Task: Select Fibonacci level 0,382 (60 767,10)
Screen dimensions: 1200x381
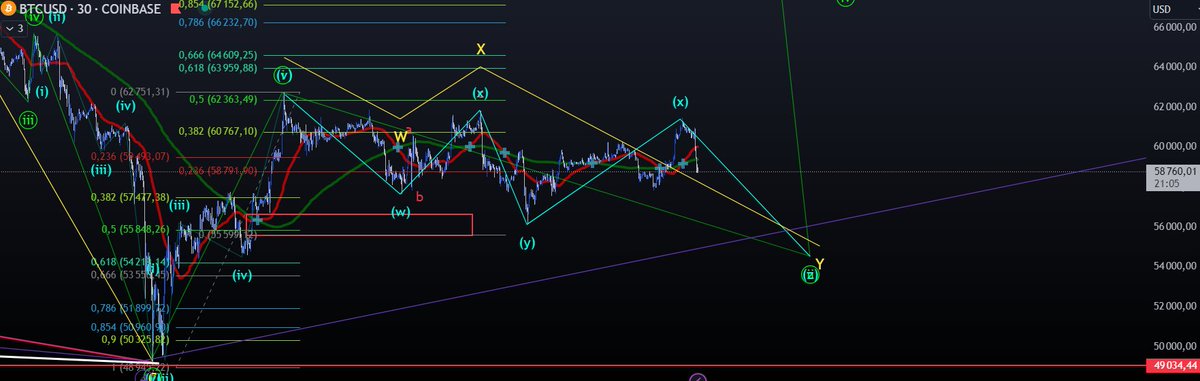Action: (x=218, y=131)
